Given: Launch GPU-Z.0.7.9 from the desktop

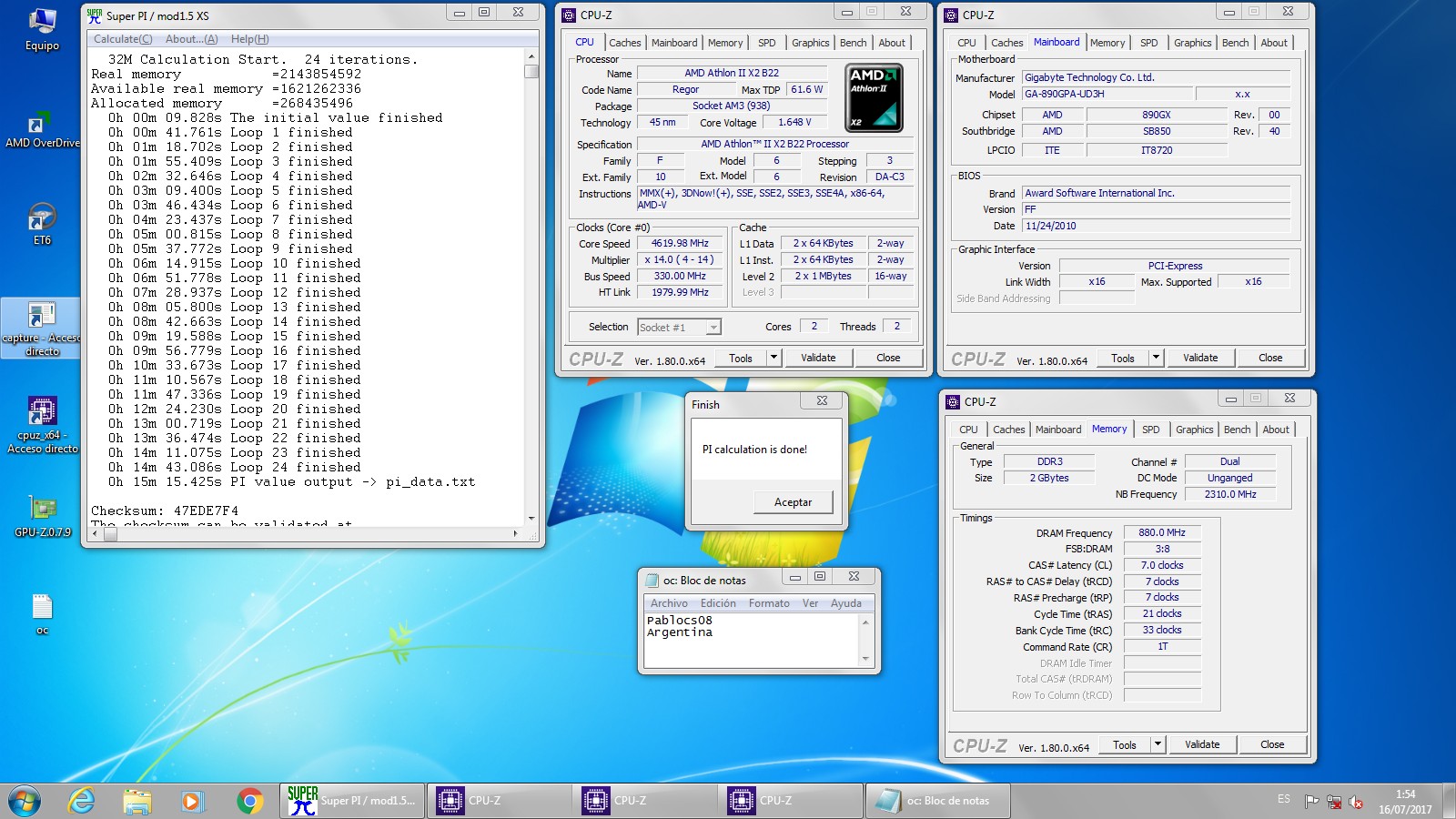Looking at the screenshot, I should point(42,516).
